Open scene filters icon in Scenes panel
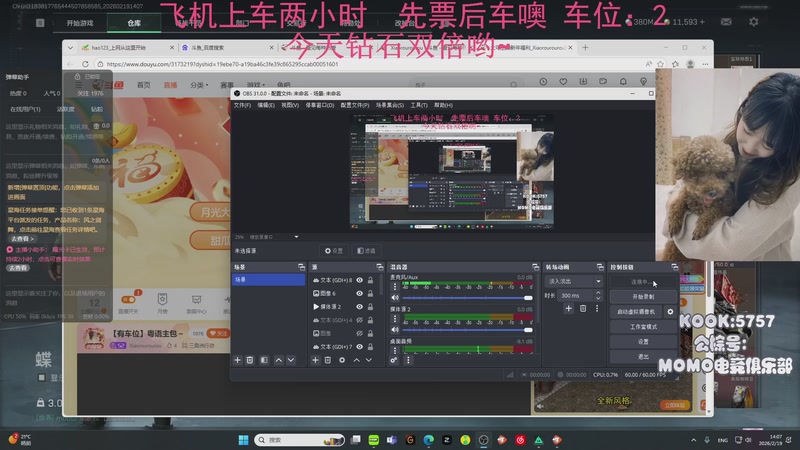The width and height of the screenshot is (800, 450). click(264, 360)
